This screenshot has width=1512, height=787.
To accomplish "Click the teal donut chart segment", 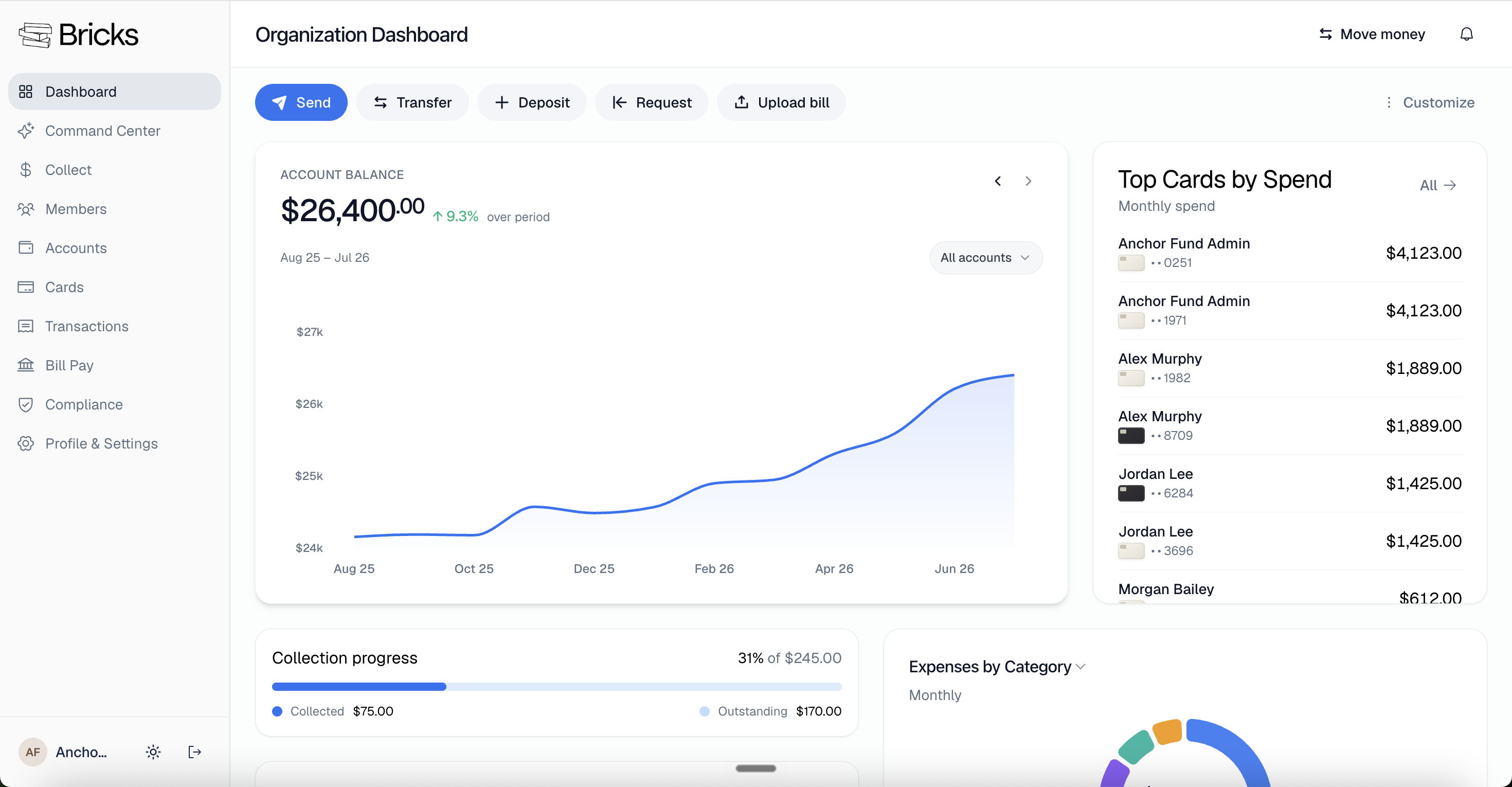I will tap(1137, 746).
